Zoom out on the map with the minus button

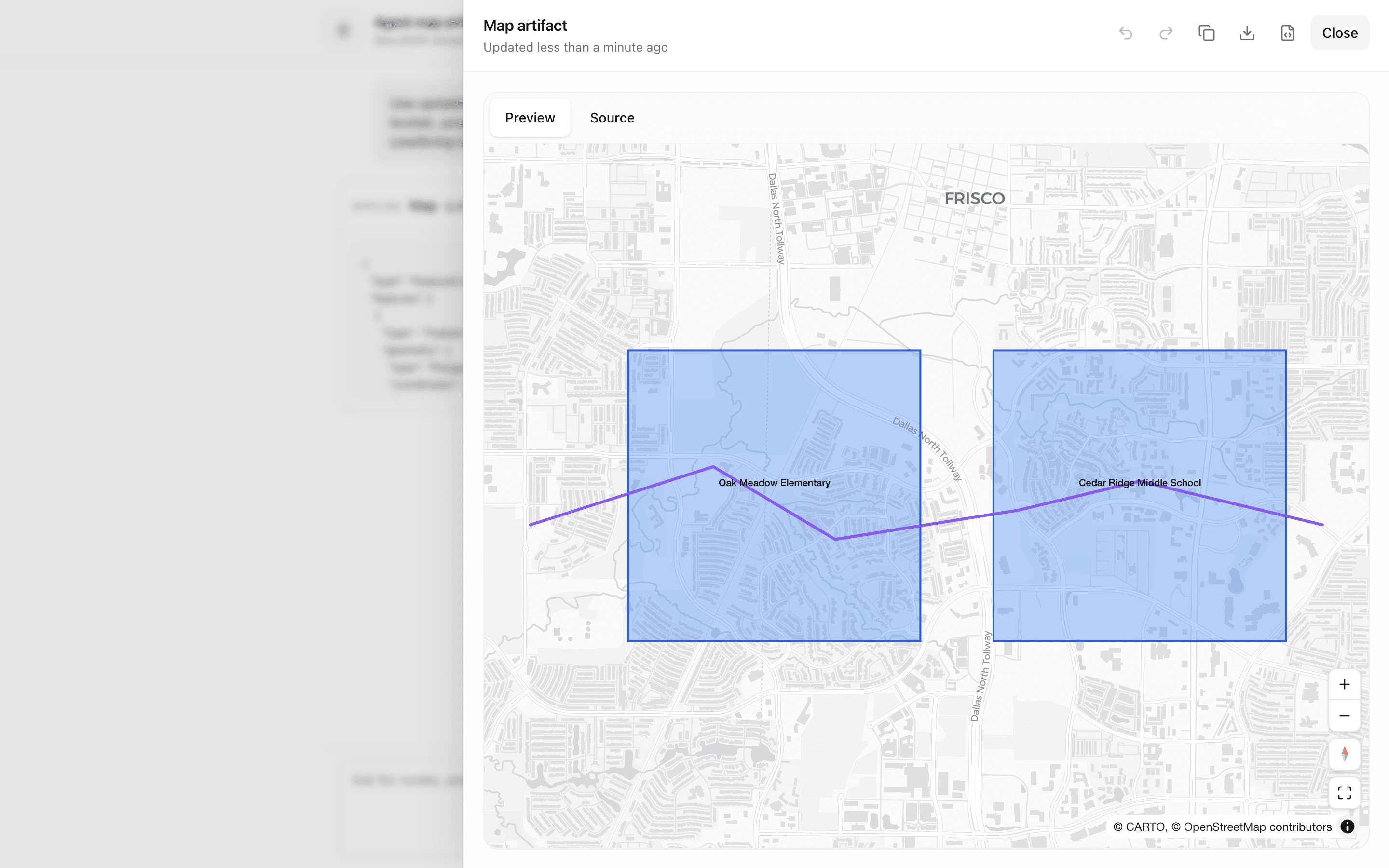coord(1344,715)
